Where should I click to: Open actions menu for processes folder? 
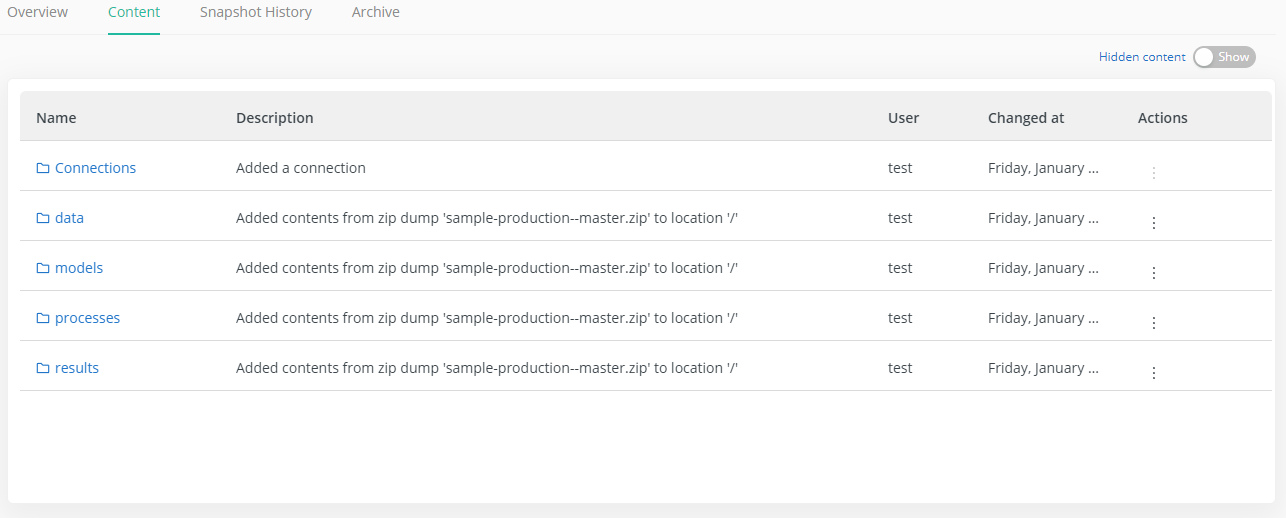(1153, 323)
